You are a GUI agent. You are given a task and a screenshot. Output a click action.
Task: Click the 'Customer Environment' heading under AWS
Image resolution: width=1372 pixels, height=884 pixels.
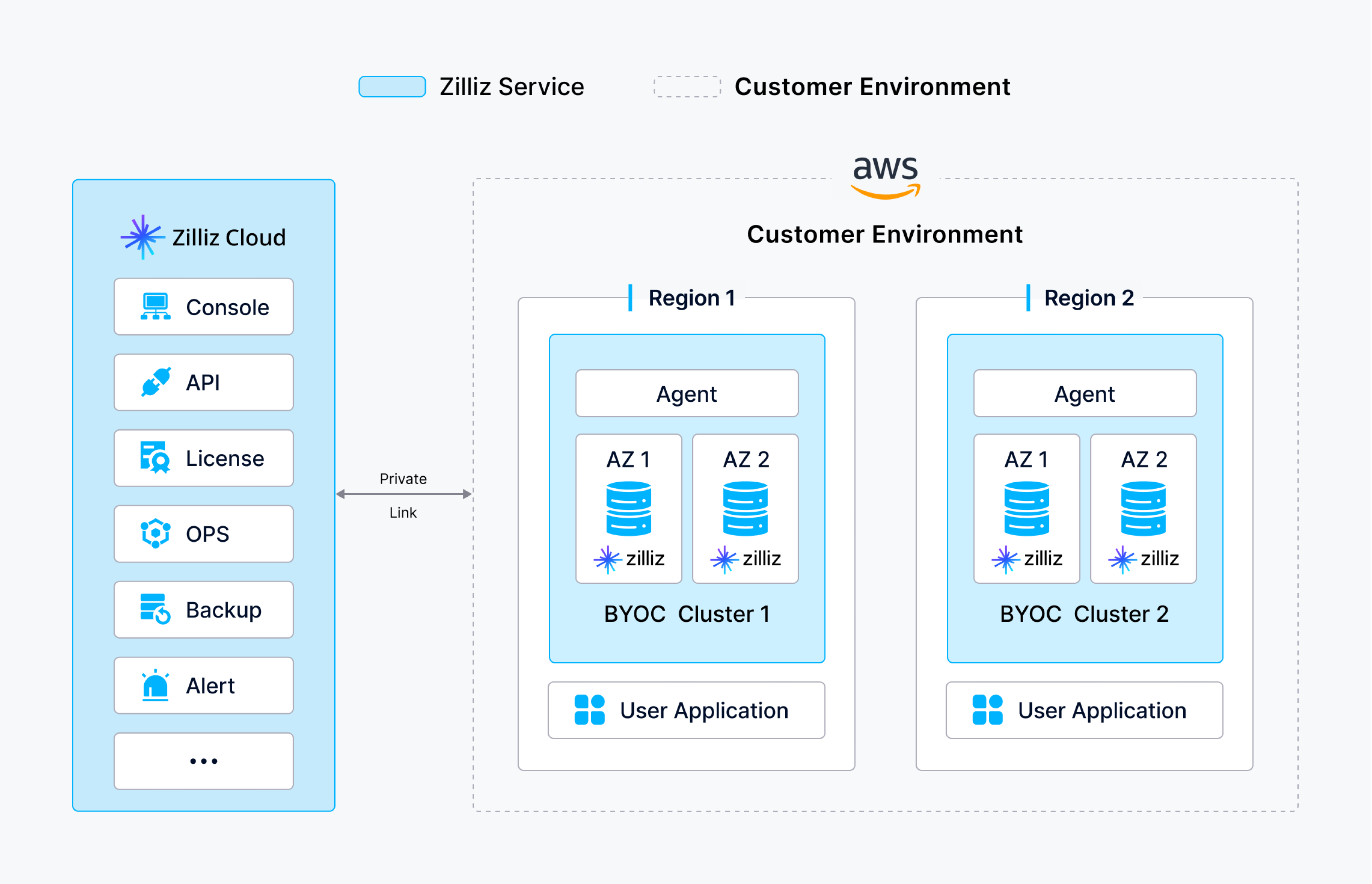tap(885, 234)
